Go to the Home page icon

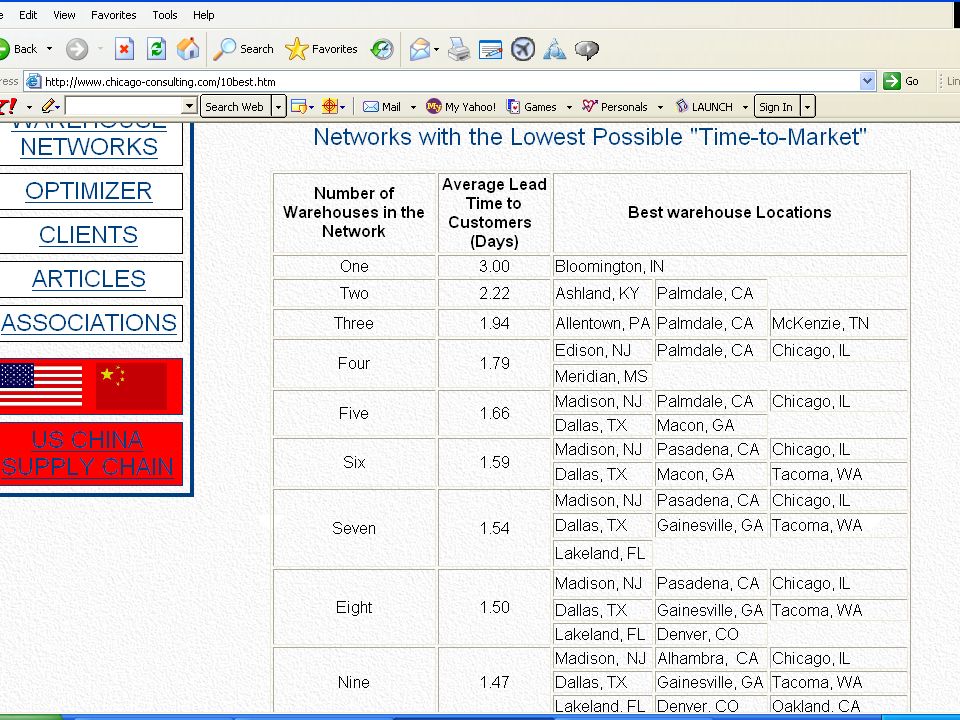pos(188,49)
